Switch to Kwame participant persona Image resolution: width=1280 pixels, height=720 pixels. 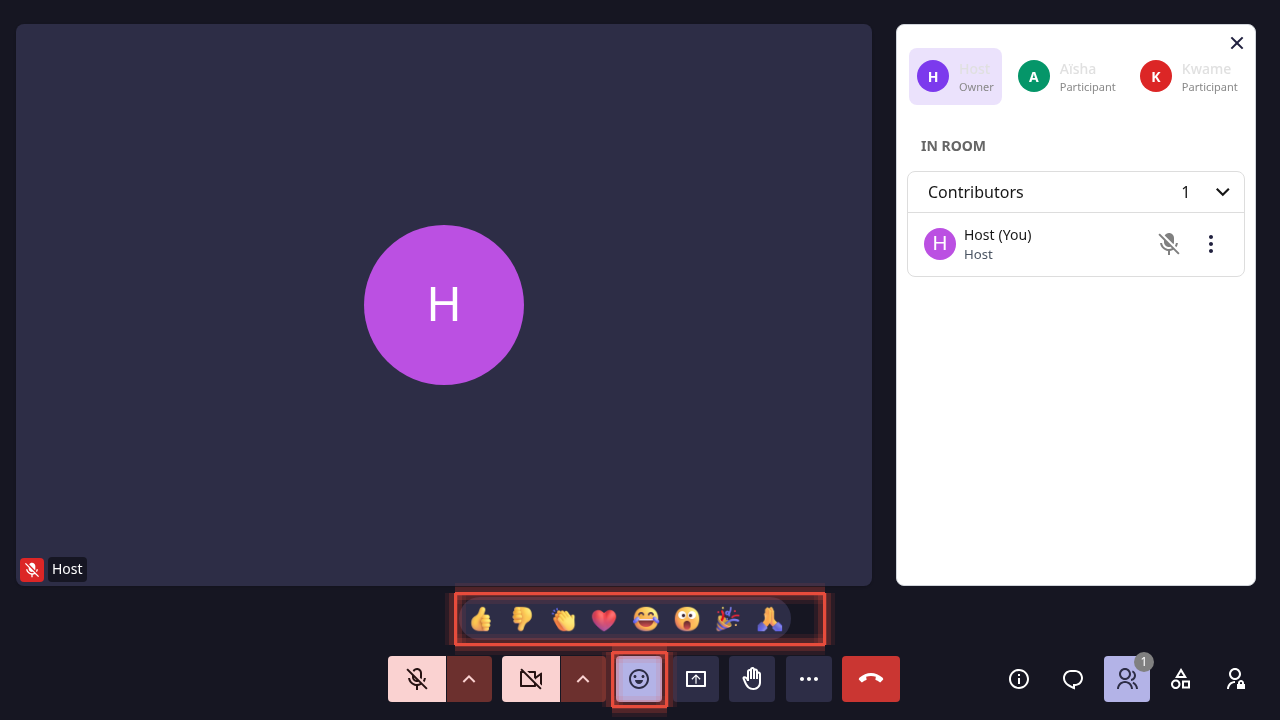[x=1189, y=76]
